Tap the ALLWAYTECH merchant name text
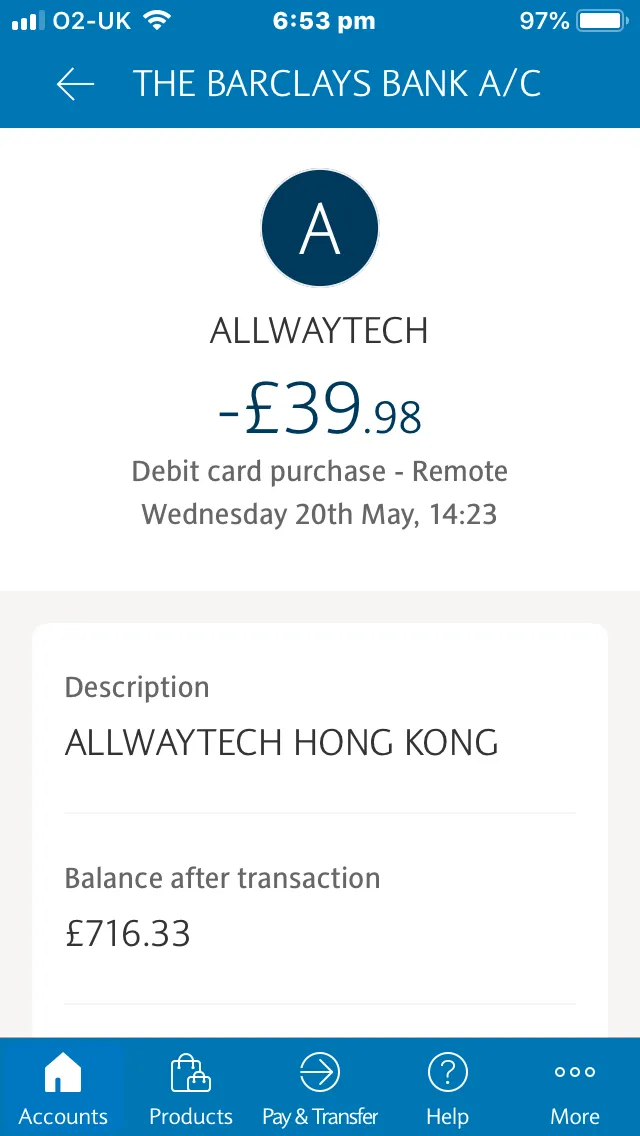 click(320, 331)
